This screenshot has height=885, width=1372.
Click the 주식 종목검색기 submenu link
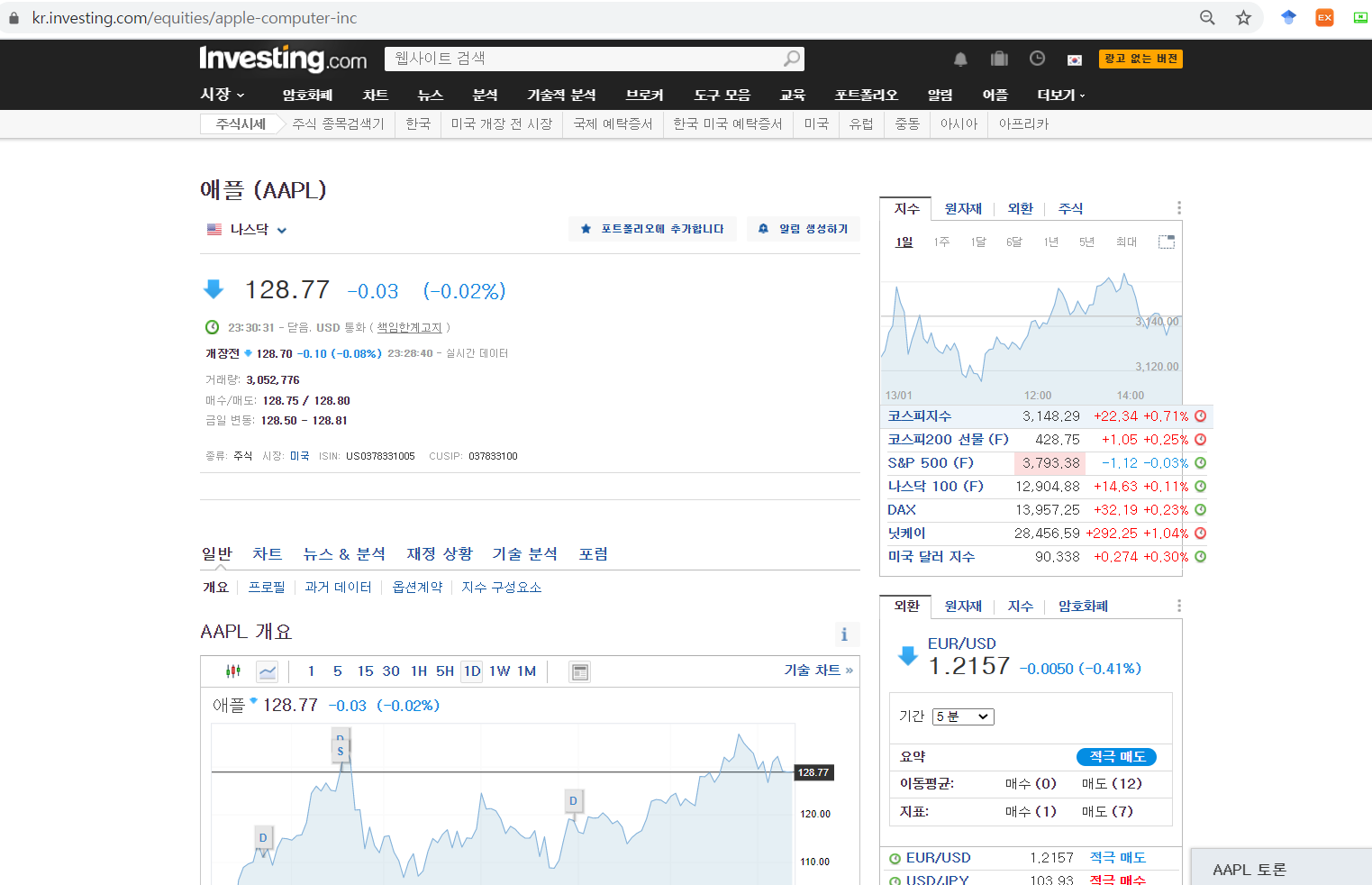pyautogui.click(x=338, y=123)
